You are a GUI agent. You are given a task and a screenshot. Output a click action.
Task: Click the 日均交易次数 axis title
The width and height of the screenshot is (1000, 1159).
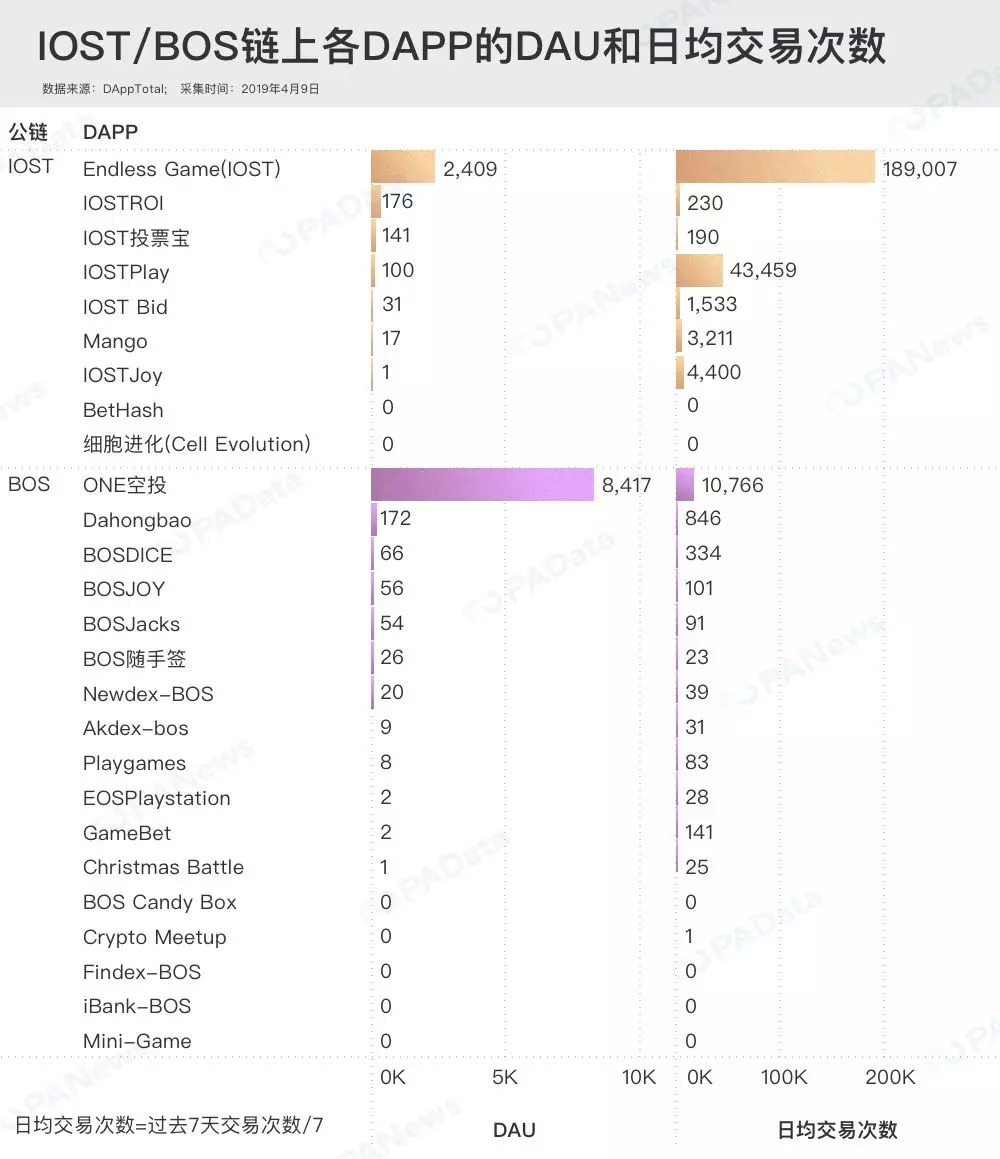click(837, 1130)
